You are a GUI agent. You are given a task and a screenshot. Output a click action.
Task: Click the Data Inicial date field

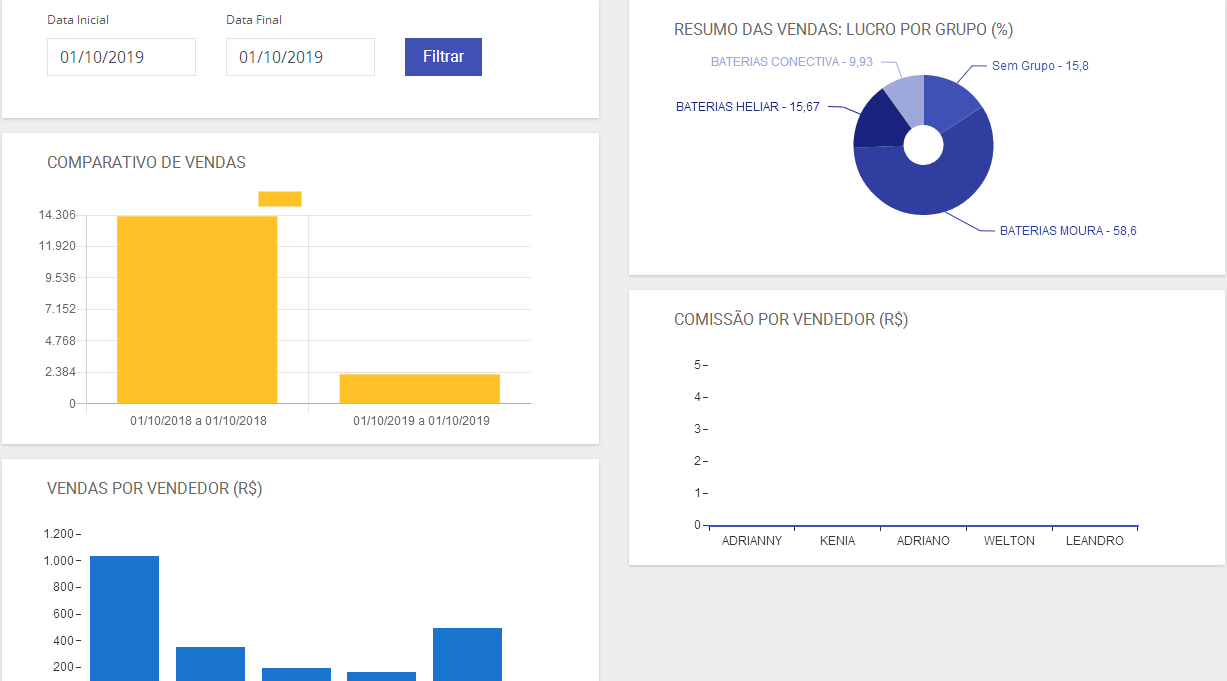tap(121, 57)
